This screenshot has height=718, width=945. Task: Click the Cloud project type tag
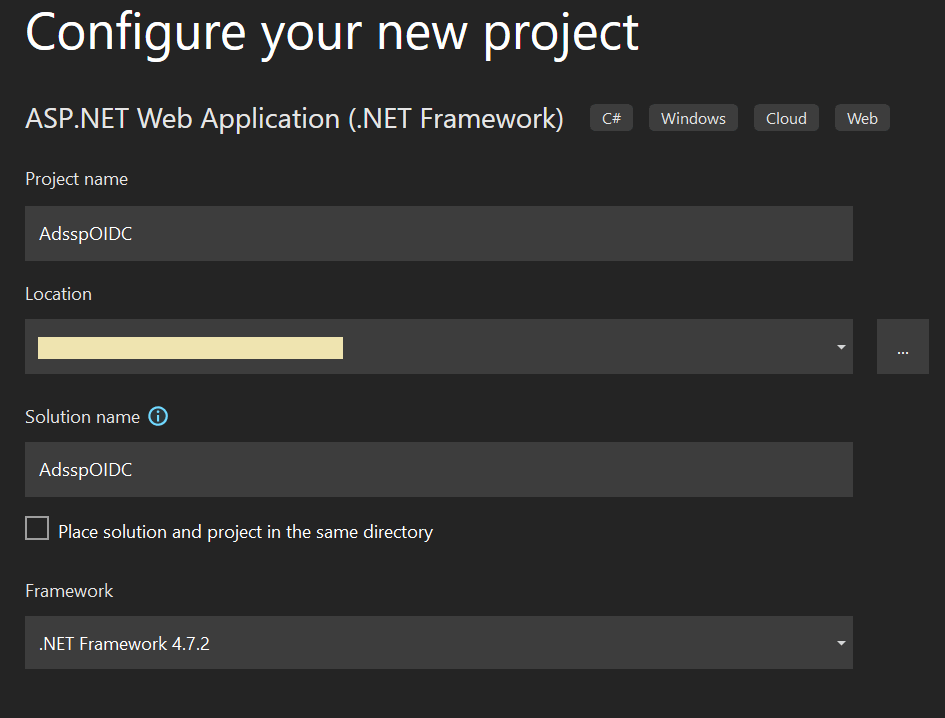pyautogui.click(x=786, y=118)
